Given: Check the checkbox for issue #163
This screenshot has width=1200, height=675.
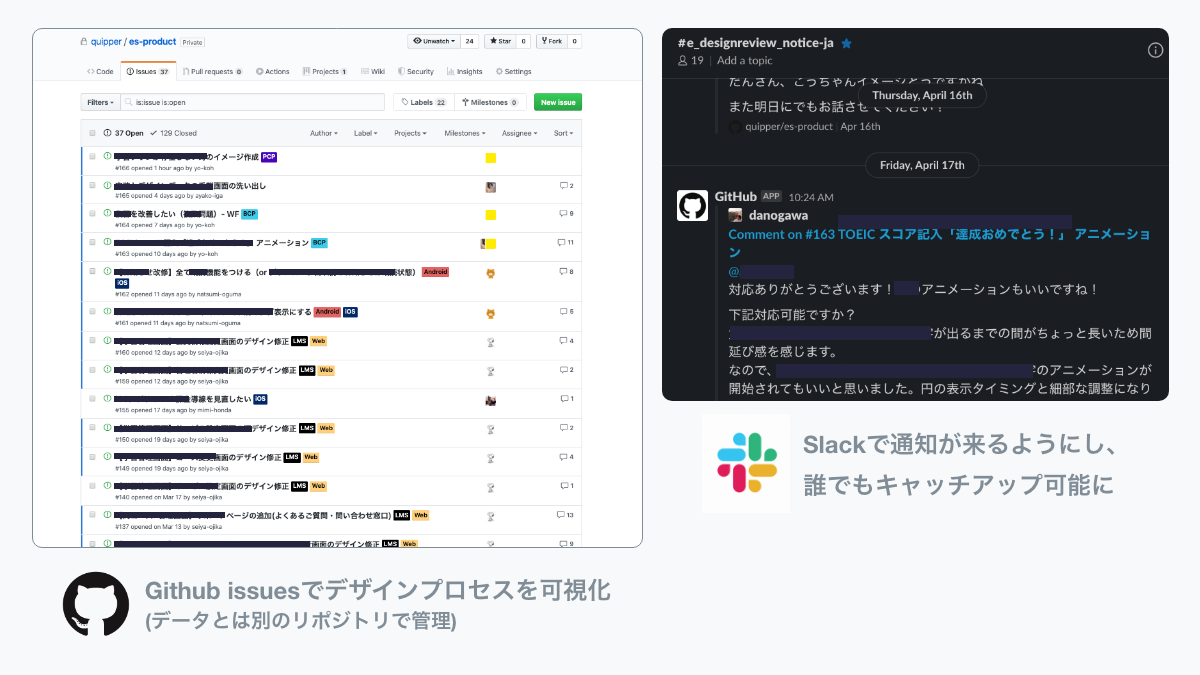Looking at the screenshot, I should [x=93, y=242].
